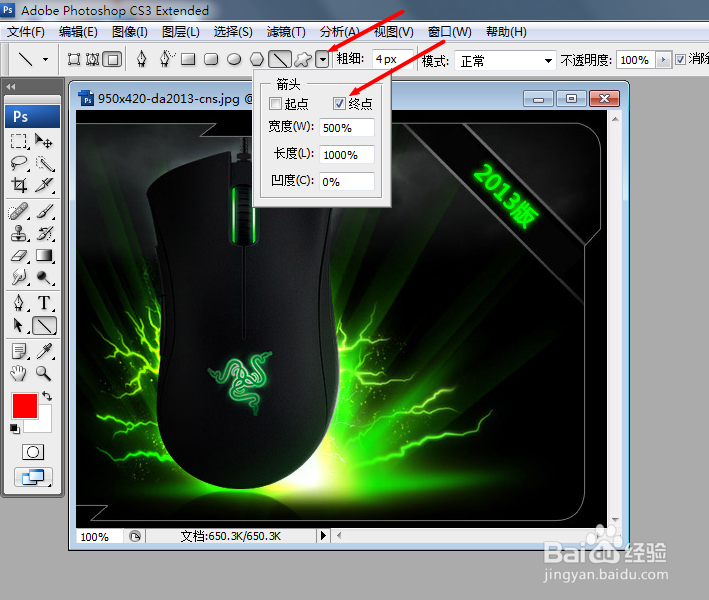Edit the 长度(L) arrow length field
This screenshot has height=600, width=709.
point(347,155)
